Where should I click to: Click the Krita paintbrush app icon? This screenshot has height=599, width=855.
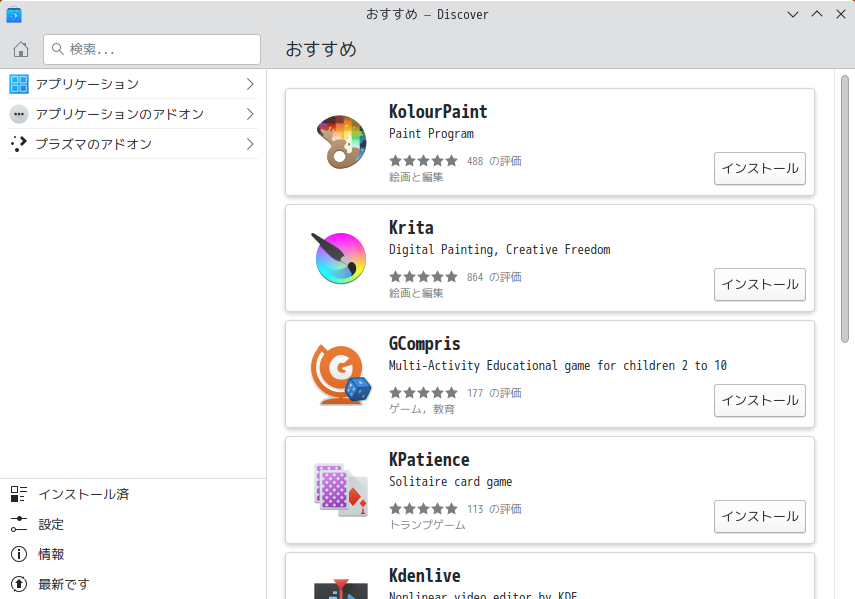(340, 257)
